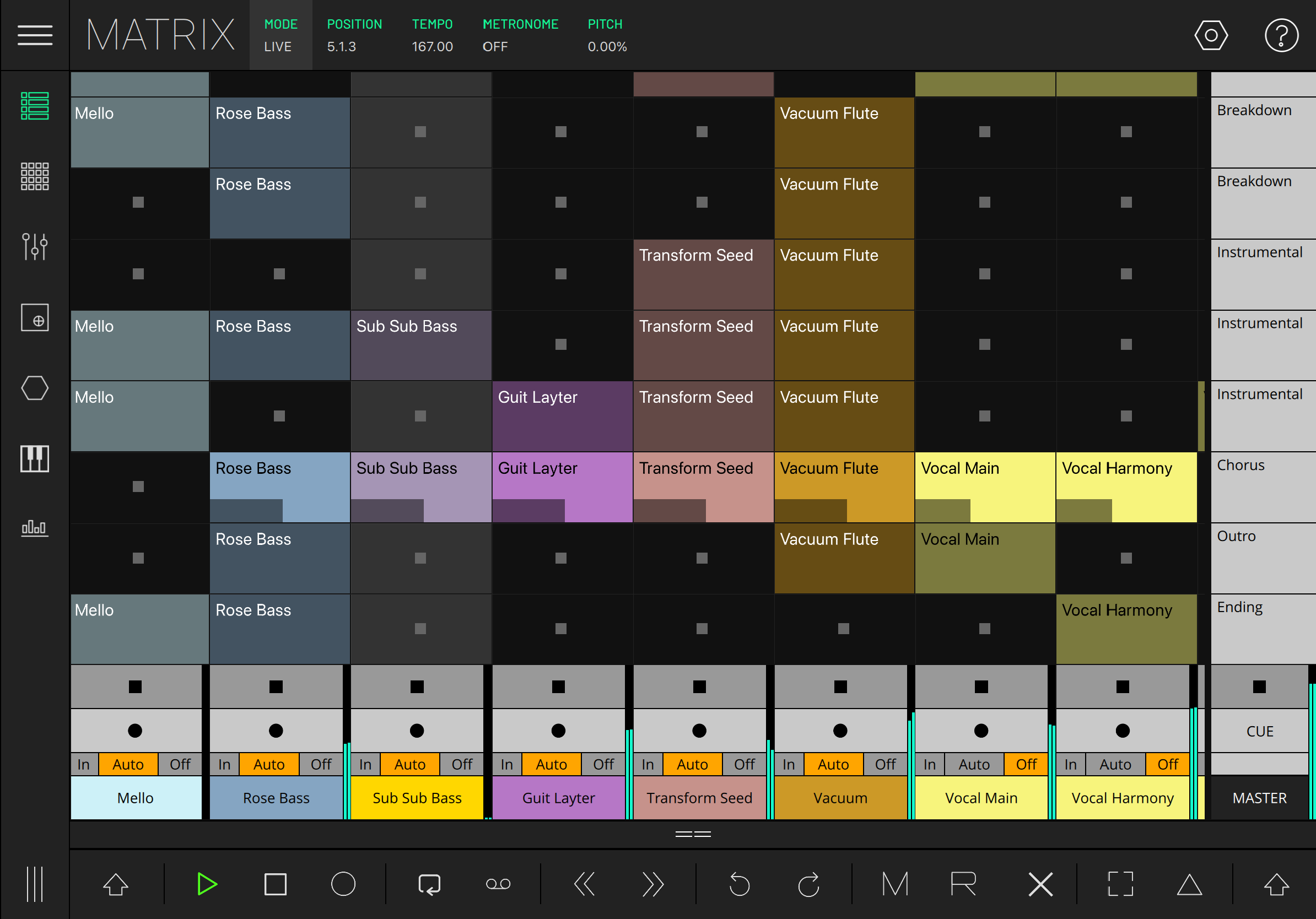Click the M mute button in bottom toolbar

[x=895, y=884]
